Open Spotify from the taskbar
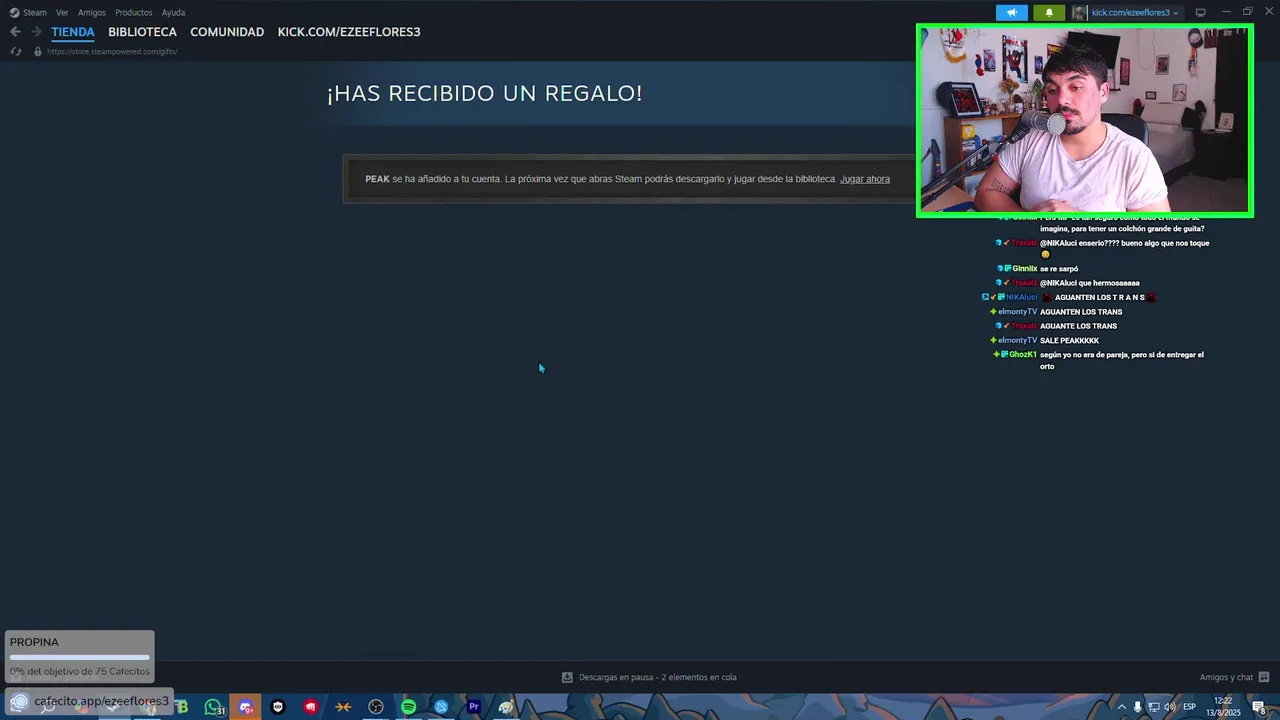Image resolution: width=1280 pixels, height=720 pixels. click(x=408, y=707)
